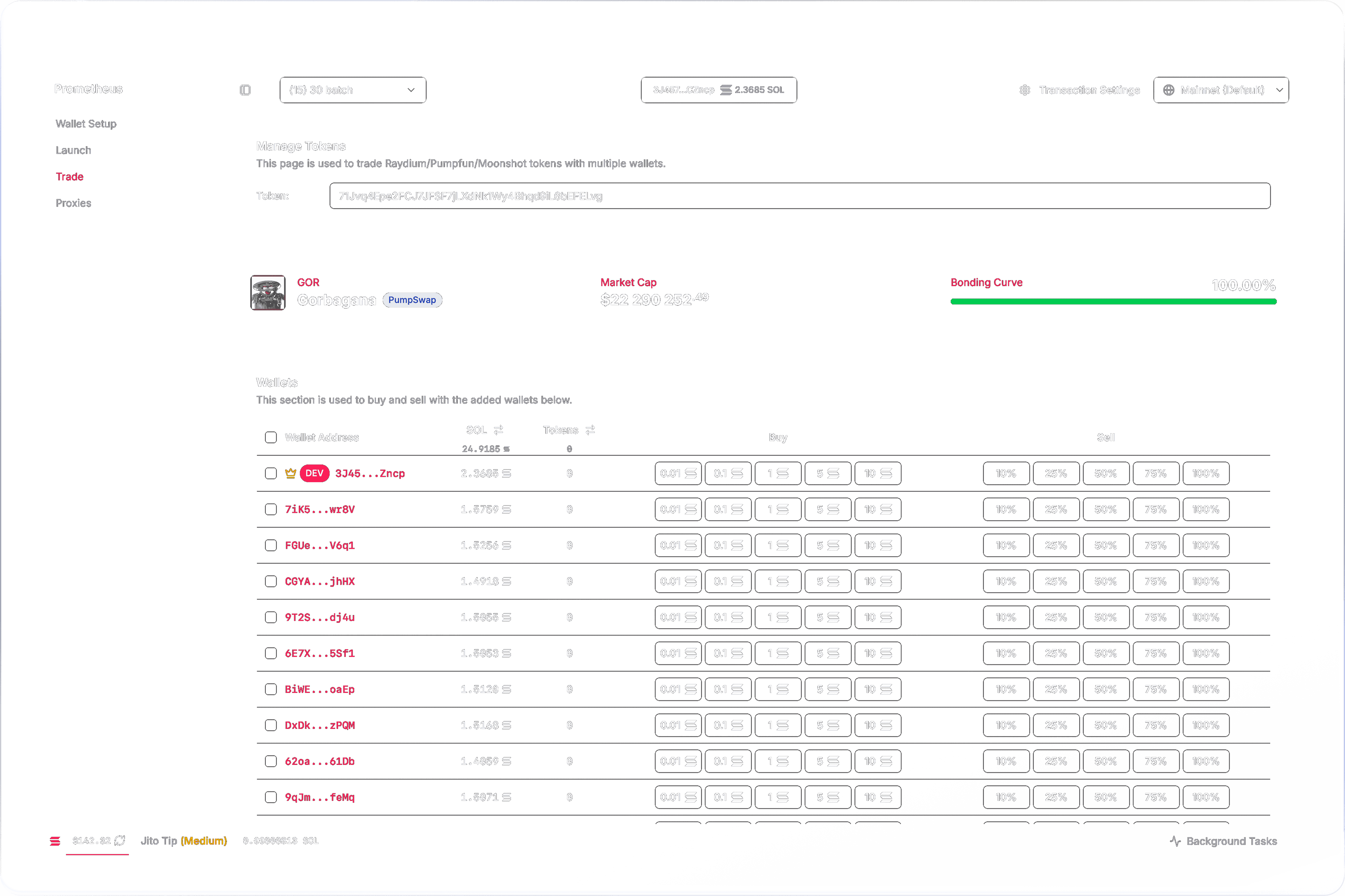
Task: Click the Tokens column swap arrows icon
Action: click(590, 430)
